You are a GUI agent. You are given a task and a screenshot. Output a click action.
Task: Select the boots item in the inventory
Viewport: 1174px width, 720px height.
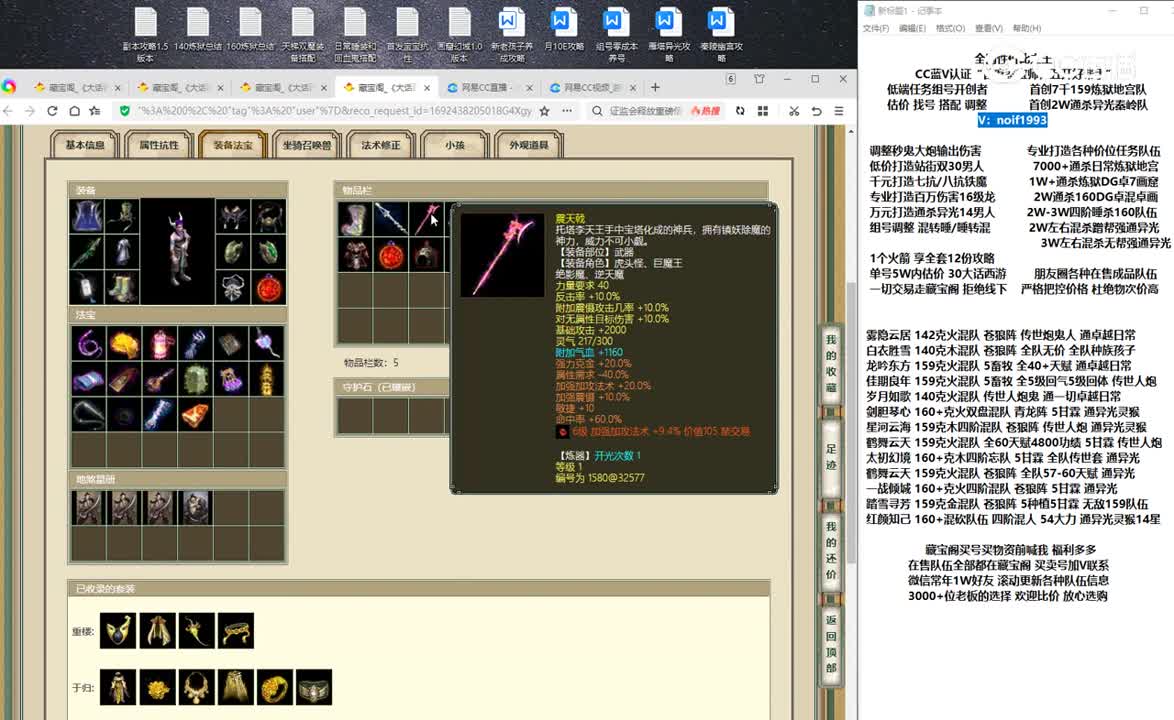coord(355,219)
